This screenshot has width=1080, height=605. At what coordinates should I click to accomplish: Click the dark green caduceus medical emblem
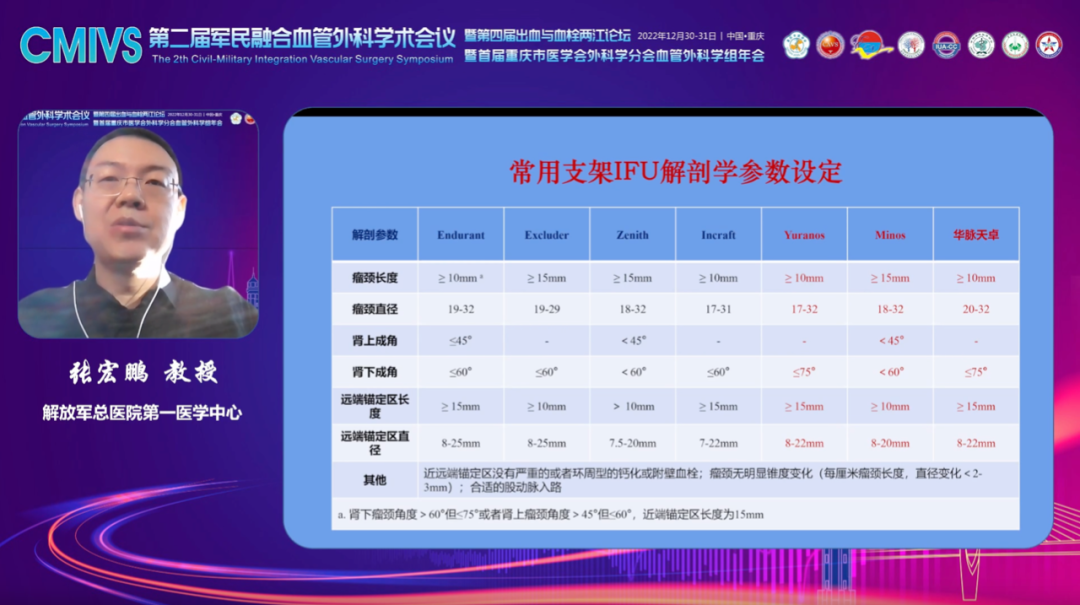click(x=981, y=45)
